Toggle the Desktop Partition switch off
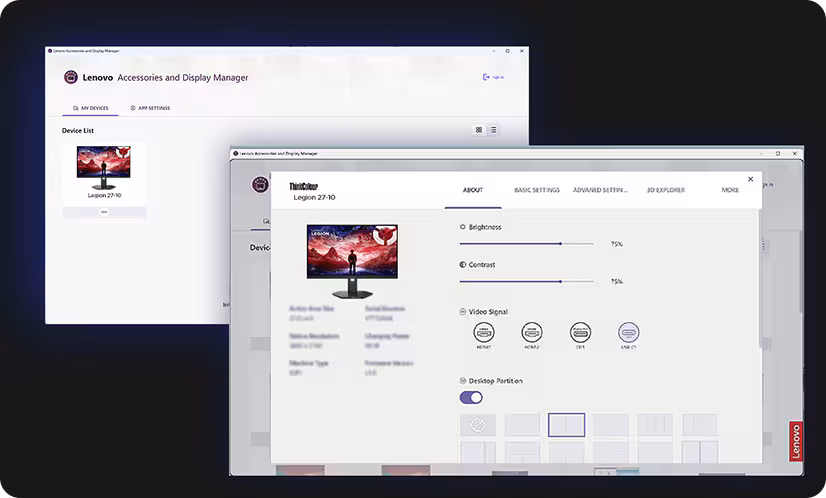 click(x=471, y=397)
